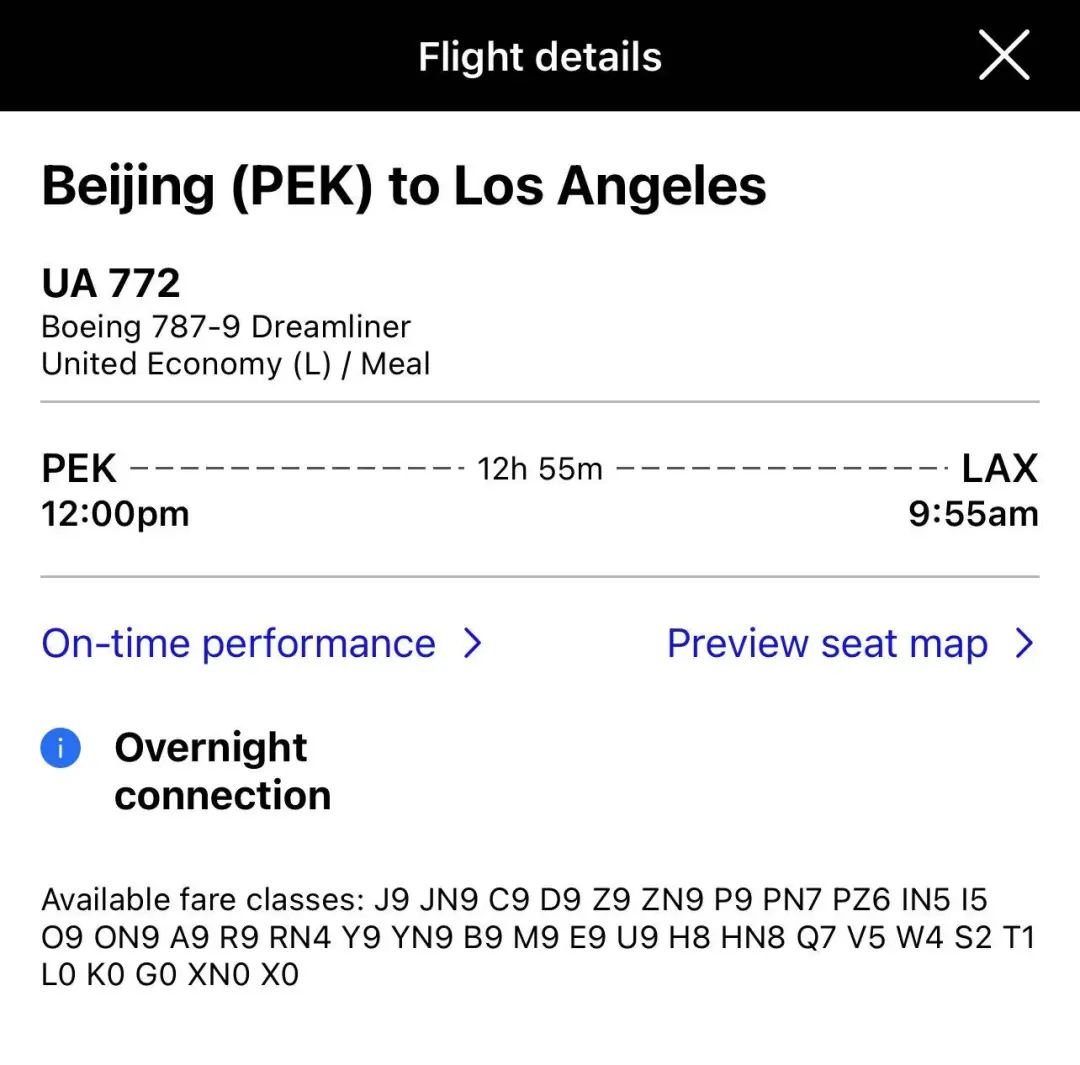Click the Beijing to Los Angeles heading
Viewport: 1080px width, 1065px height.
[x=404, y=186]
